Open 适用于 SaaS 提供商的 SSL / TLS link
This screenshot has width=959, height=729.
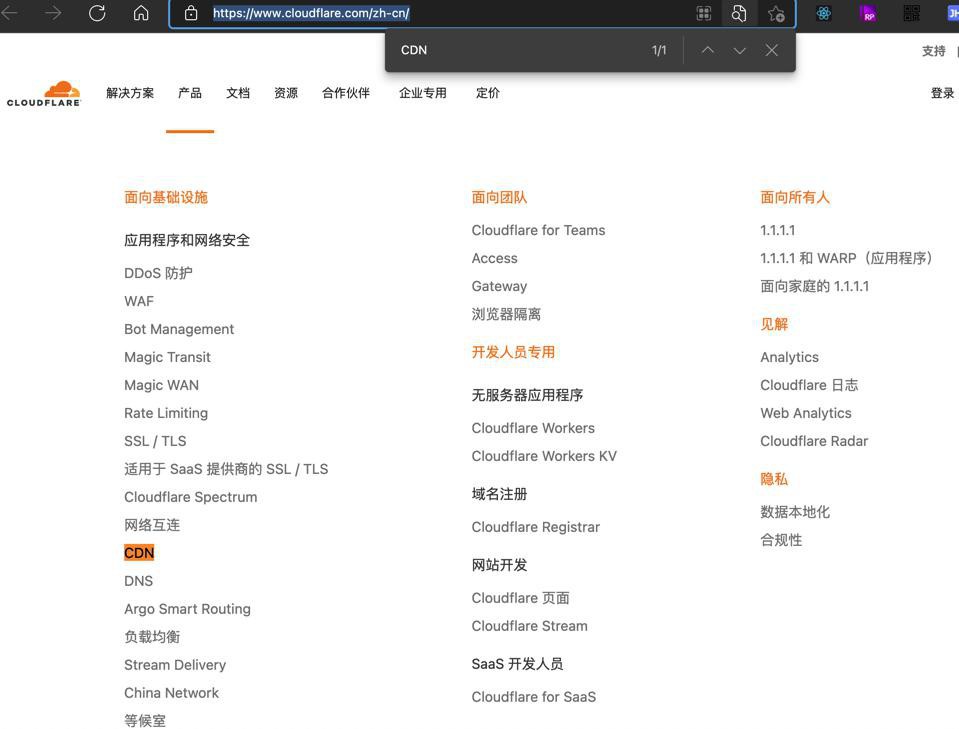226,469
